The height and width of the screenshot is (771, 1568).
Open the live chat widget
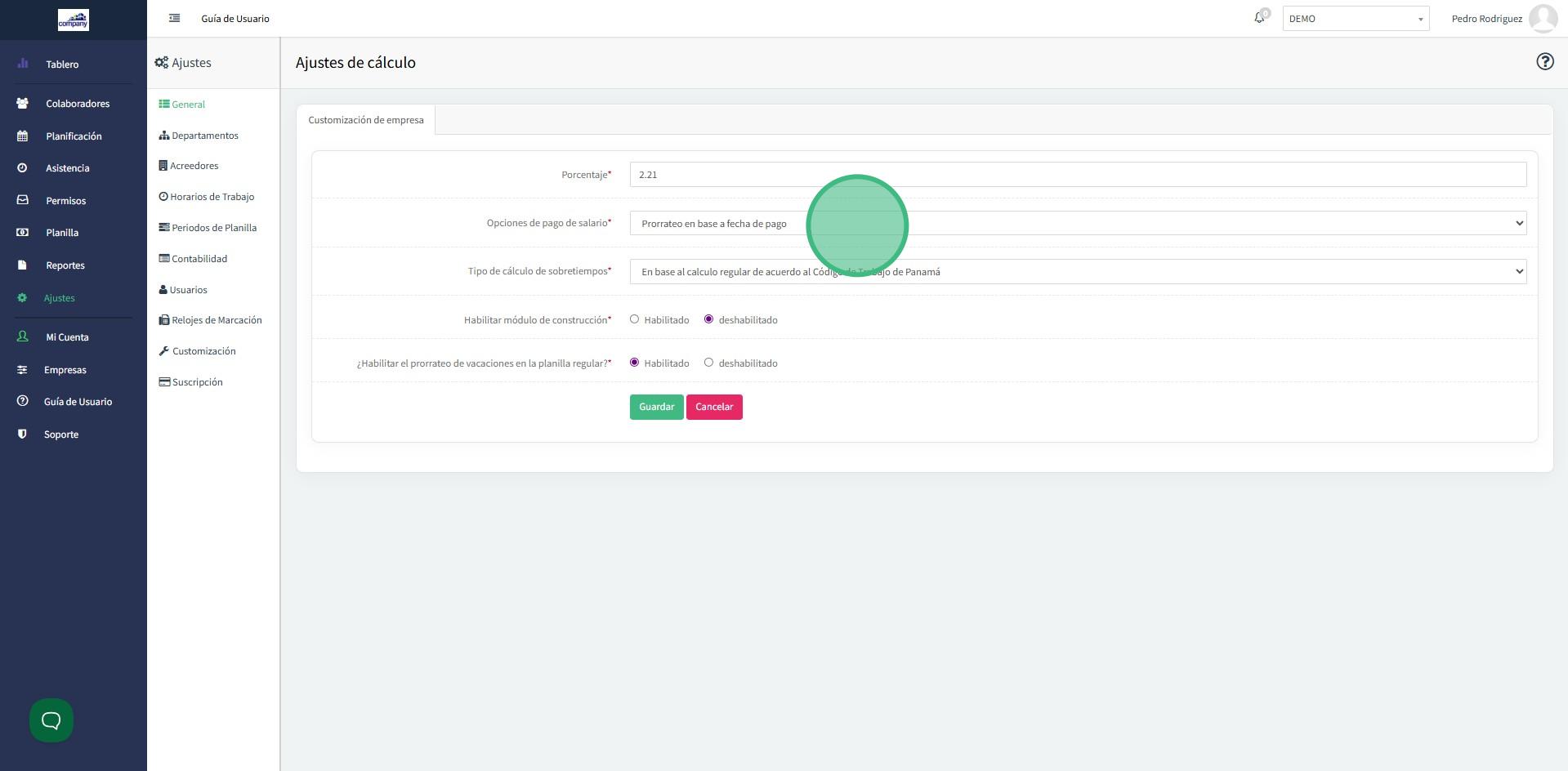tap(51, 720)
